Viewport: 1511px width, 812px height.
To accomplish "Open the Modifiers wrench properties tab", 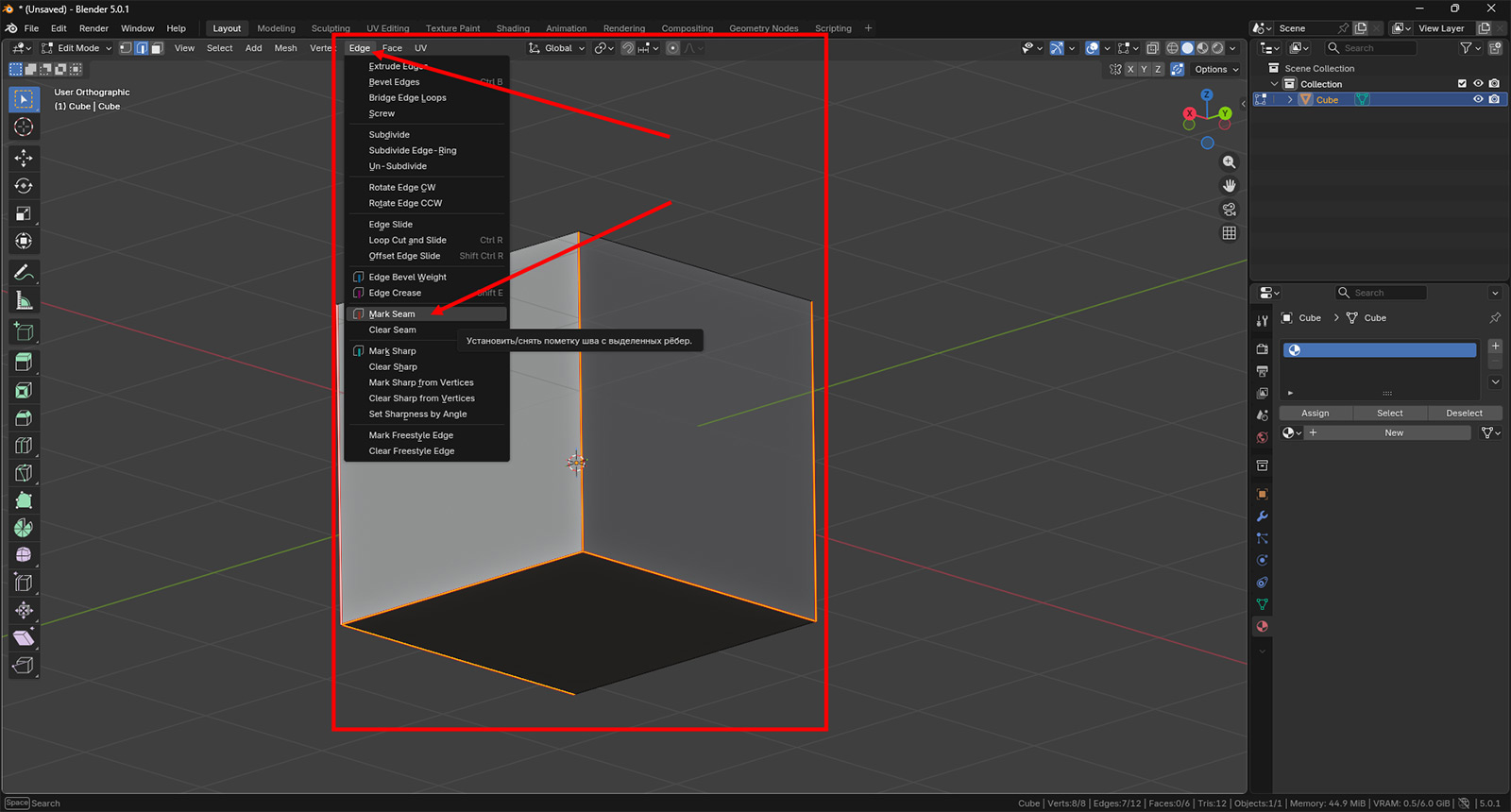I will (1262, 516).
